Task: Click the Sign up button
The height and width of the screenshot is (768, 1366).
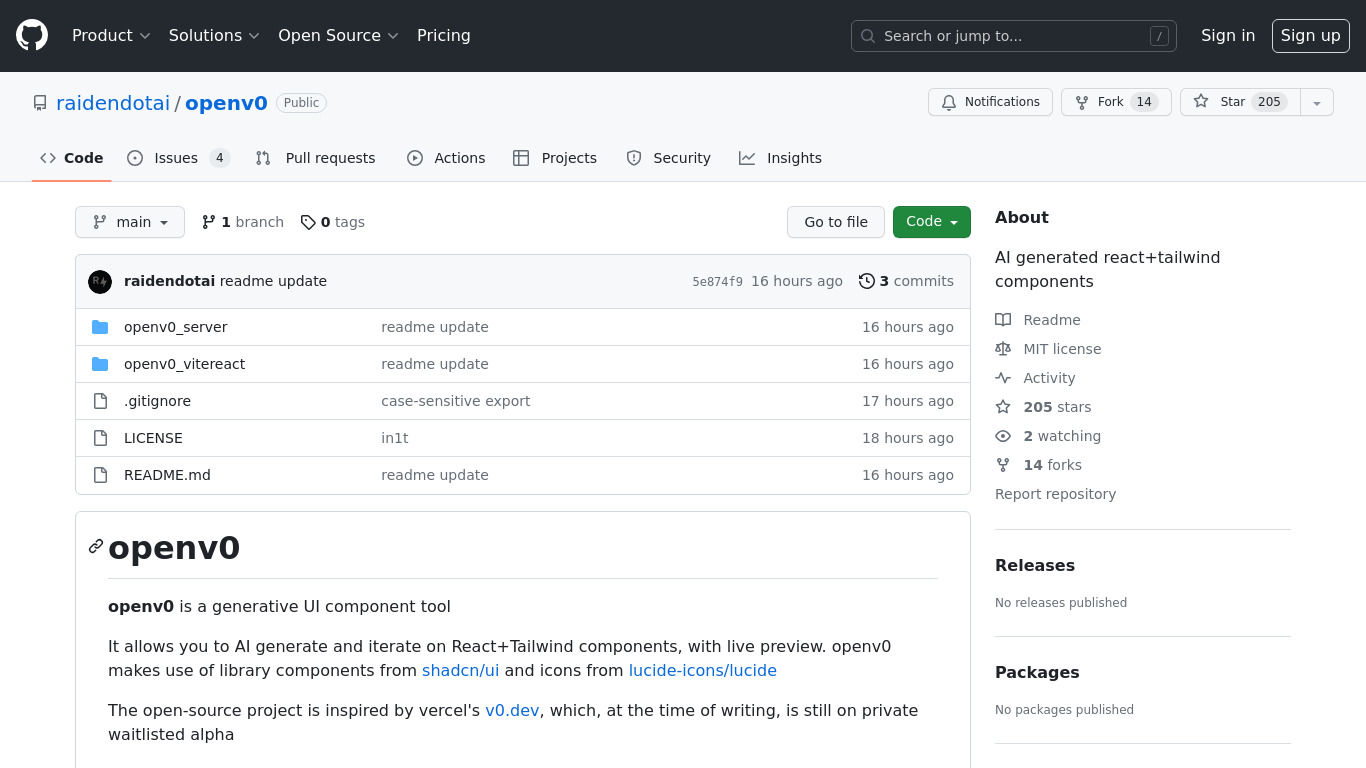Action: point(1311,36)
